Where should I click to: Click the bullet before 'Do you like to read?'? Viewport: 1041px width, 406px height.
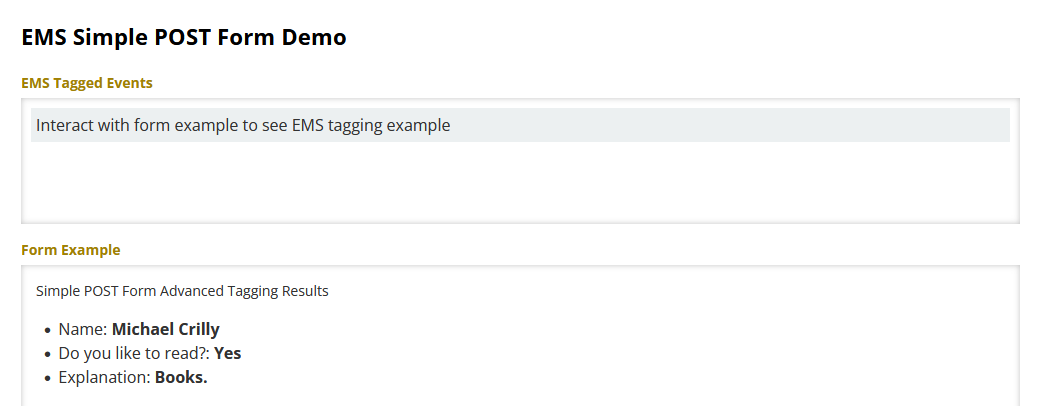tap(48, 354)
